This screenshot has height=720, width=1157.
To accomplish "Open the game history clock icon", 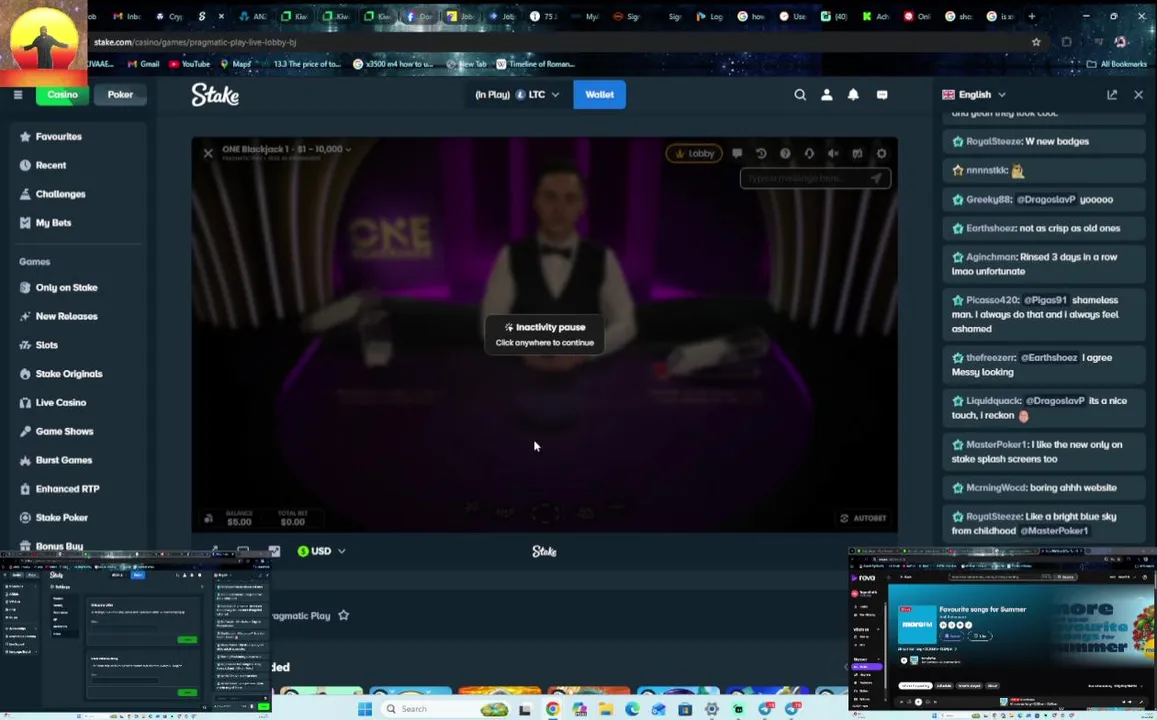I will 761,153.
